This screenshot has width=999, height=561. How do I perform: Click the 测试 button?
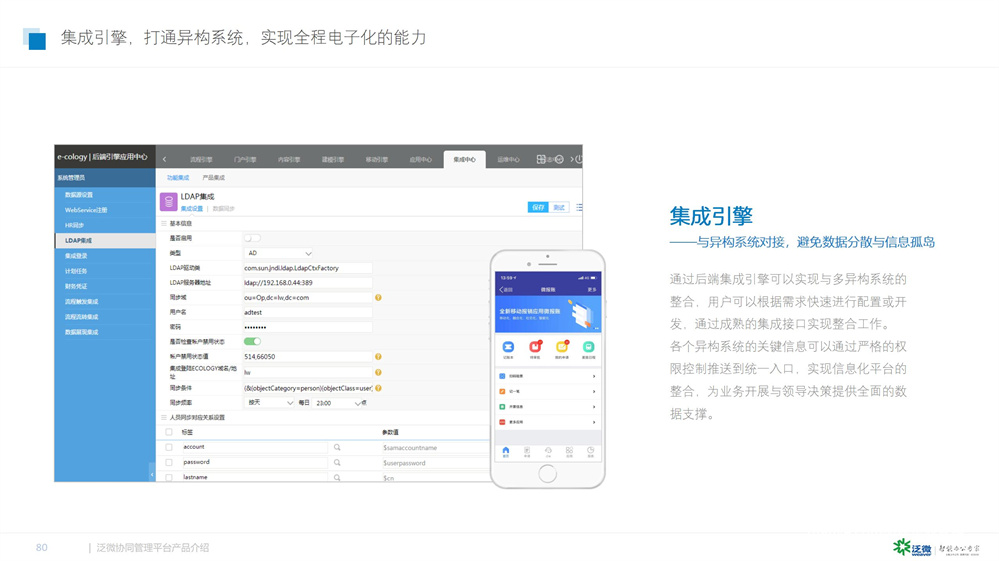coord(559,208)
